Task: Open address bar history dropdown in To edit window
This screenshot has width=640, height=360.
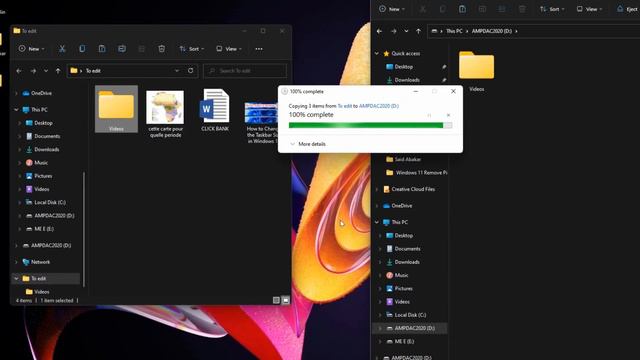Action: tap(177, 71)
